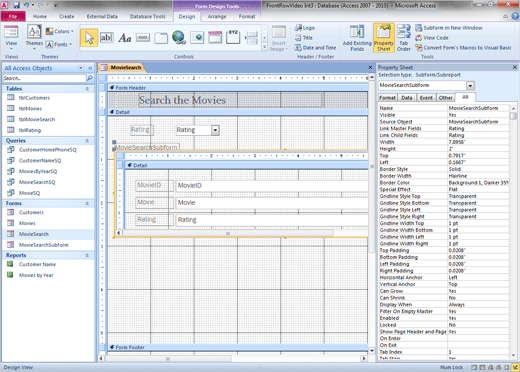The width and height of the screenshot is (520, 372).
Task: Choose the Label (Aa) control
Action: point(125,38)
